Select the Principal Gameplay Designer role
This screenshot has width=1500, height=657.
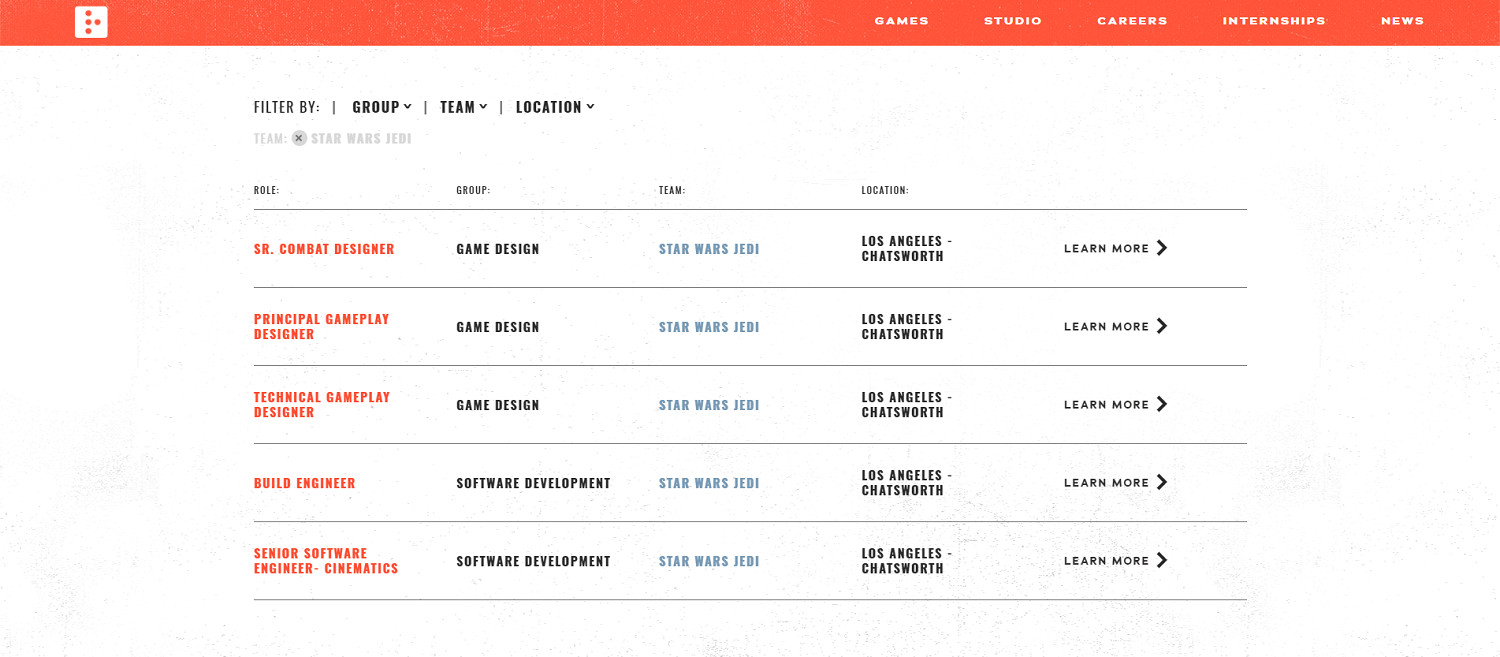tap(321, 326)
